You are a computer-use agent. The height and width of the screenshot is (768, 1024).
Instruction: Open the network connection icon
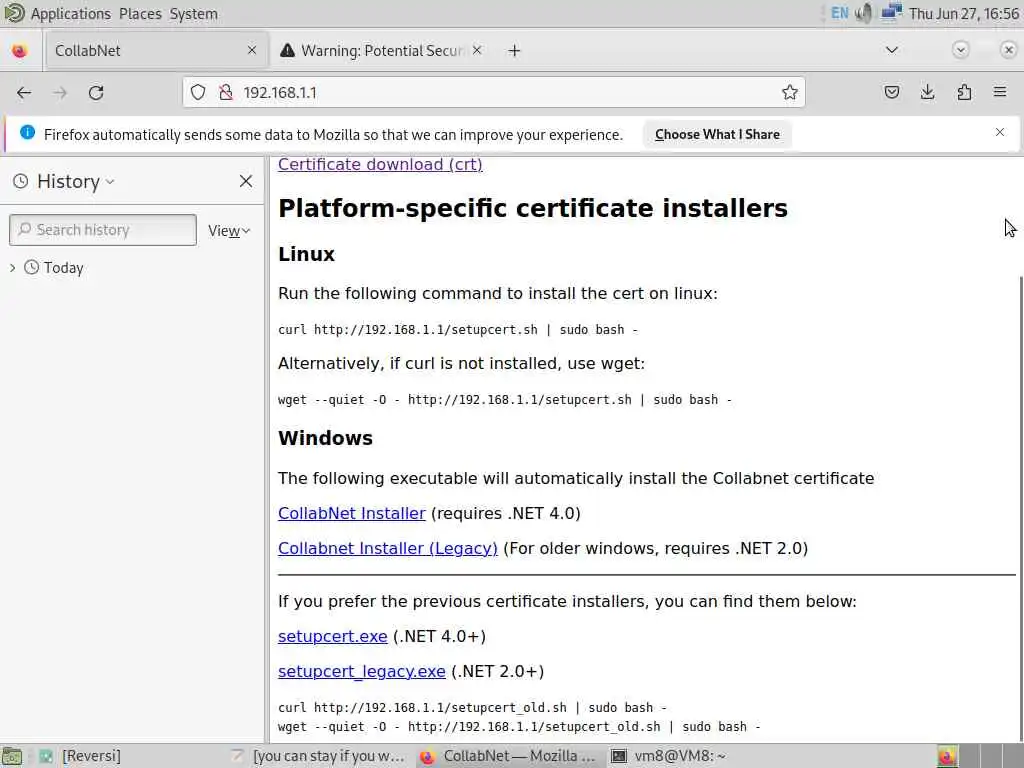click(891, 13)
